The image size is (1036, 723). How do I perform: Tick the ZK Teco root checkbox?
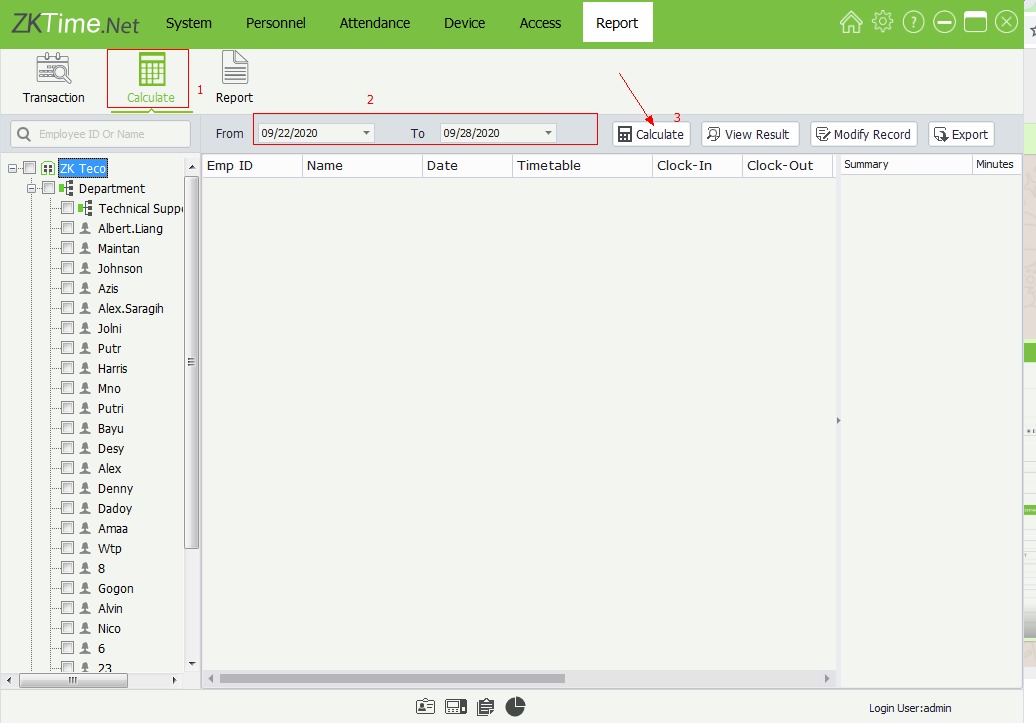(30, 168)
